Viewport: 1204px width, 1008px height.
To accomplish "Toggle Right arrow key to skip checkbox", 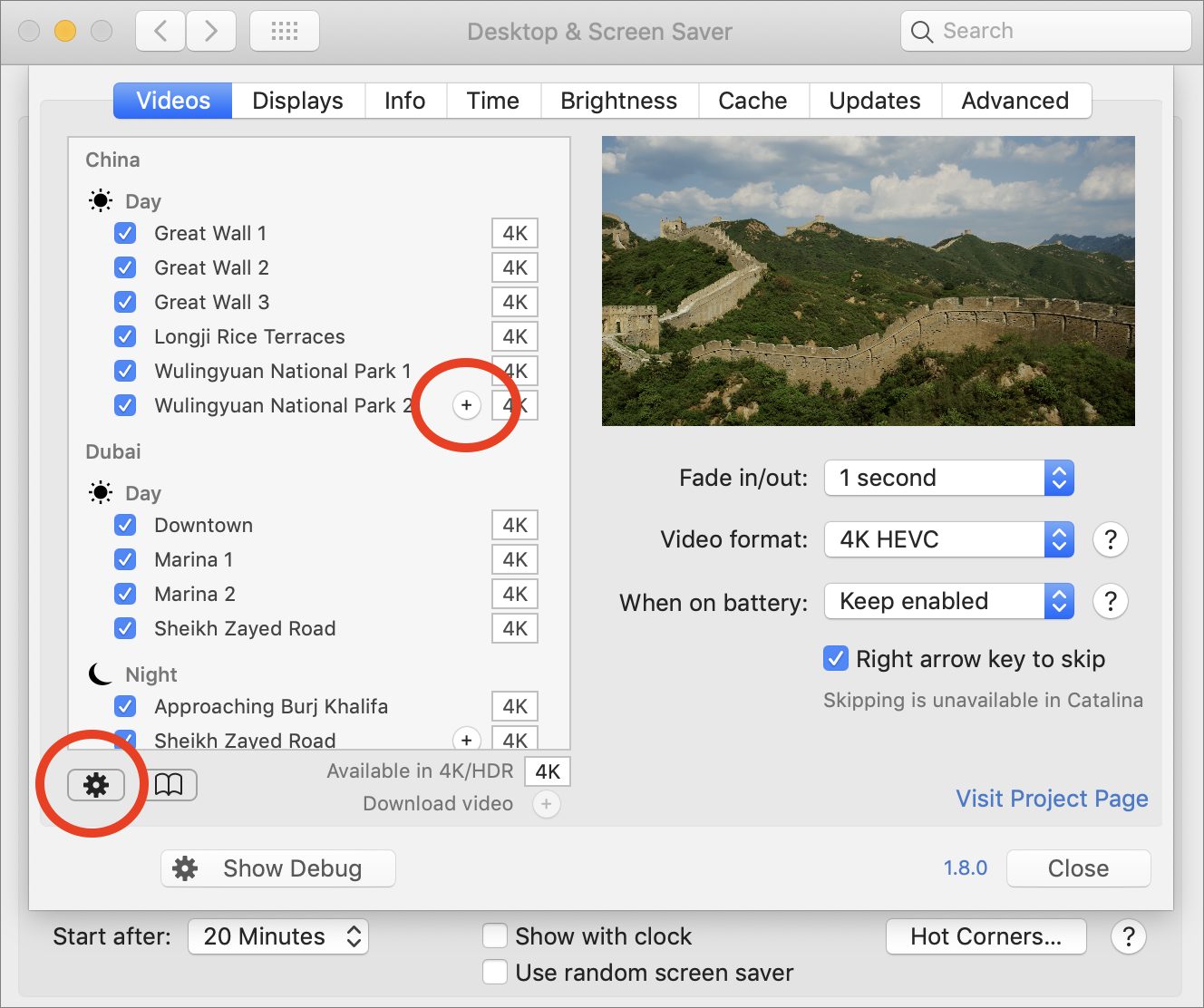I will point(835,659).
